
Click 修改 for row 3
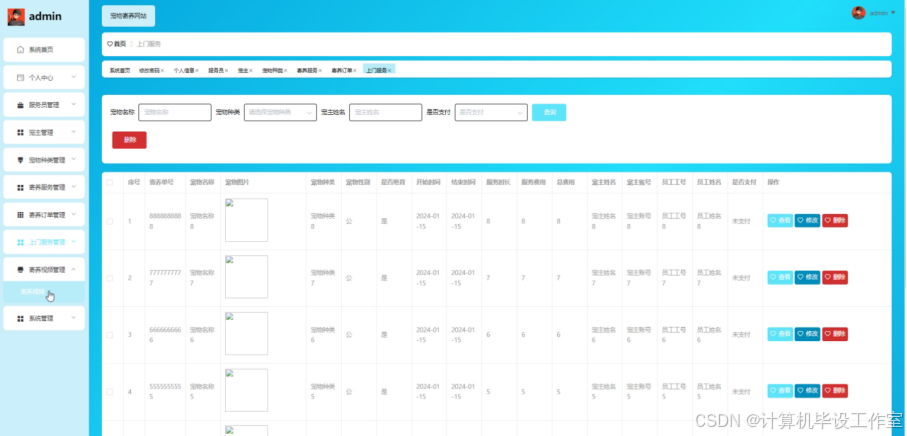[808, 334]
